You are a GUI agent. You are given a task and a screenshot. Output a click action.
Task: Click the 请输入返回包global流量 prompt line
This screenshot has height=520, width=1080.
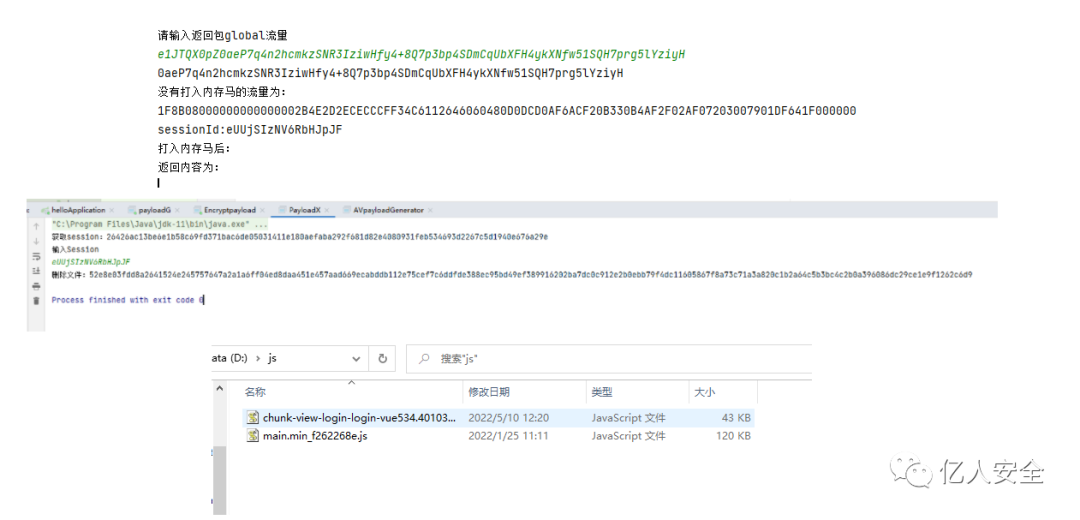pyautogui.click(x=222, y=34)
